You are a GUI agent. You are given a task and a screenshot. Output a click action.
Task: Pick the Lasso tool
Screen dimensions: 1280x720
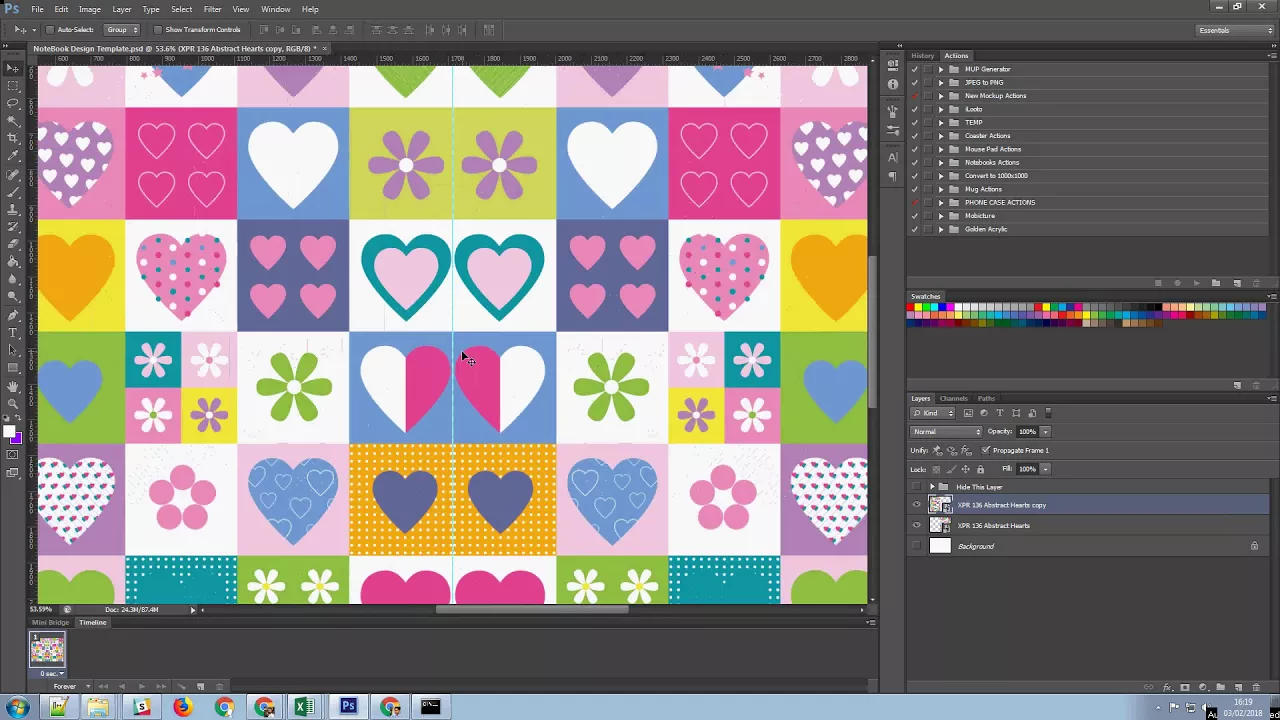click(x=13, y=102)
